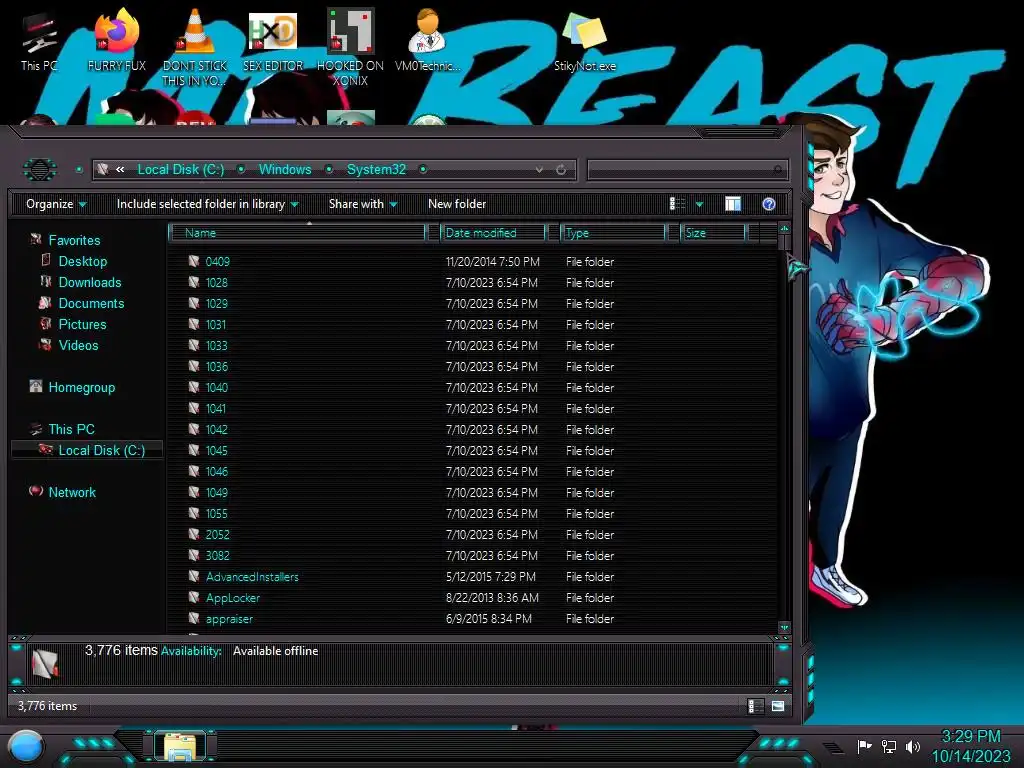Open Pictures in the navigation pane
This screenshot has height=768, width=1024.
[x=82, y=324]
